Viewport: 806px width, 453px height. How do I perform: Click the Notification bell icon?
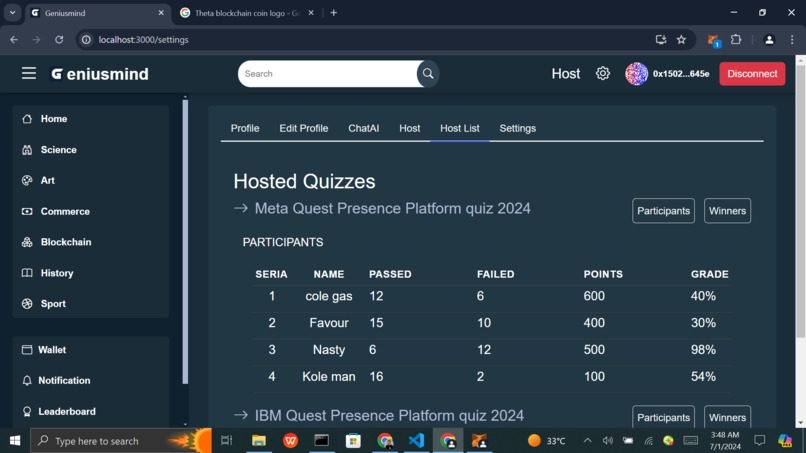(x=27, y=380)
